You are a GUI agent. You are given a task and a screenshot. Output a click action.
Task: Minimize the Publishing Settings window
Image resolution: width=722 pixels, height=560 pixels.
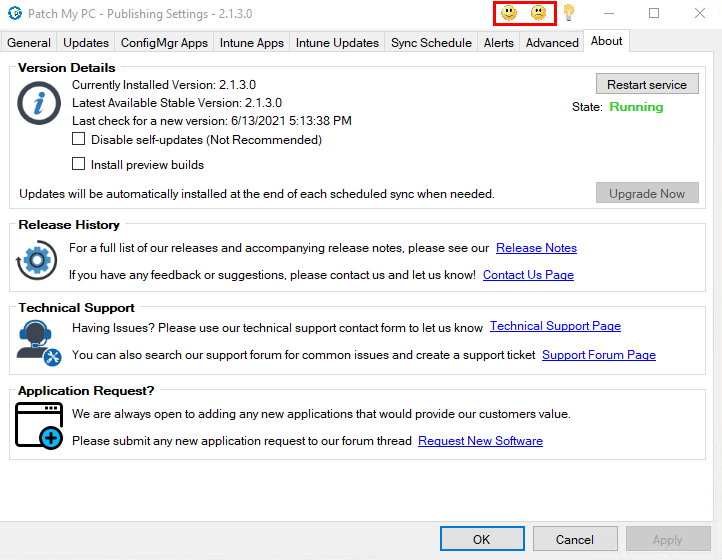pos(609,13)
